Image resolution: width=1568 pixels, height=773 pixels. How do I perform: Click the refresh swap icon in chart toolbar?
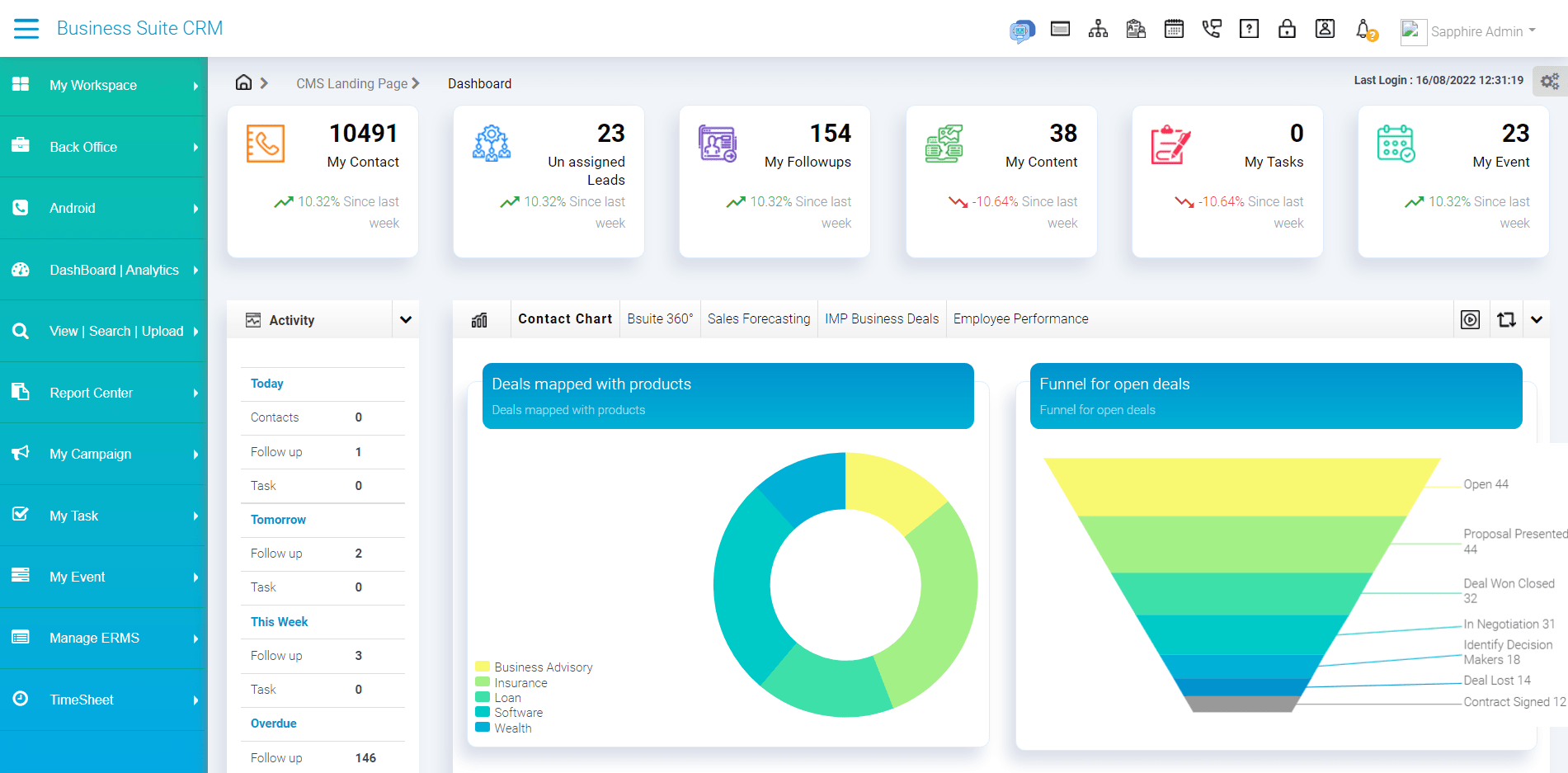click(1506, 320)
